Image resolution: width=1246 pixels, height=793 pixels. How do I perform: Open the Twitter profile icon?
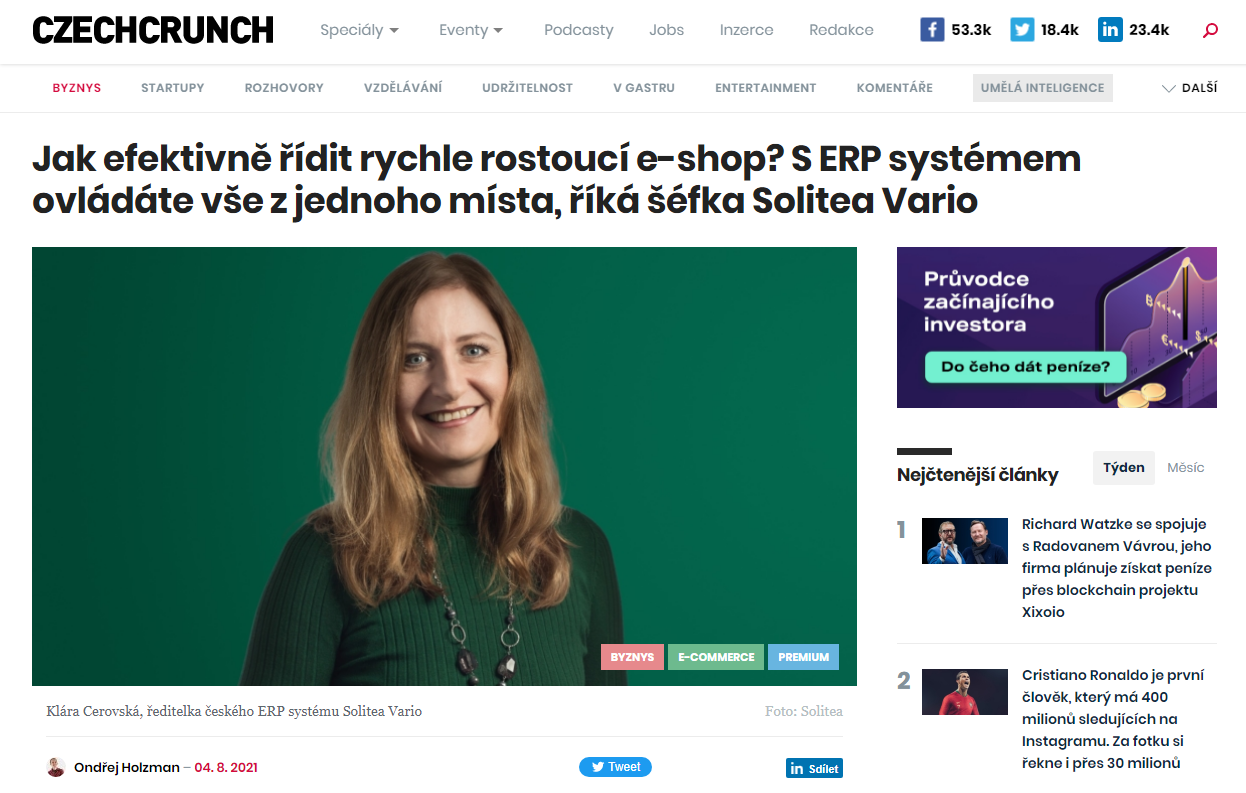(1022, 30)
